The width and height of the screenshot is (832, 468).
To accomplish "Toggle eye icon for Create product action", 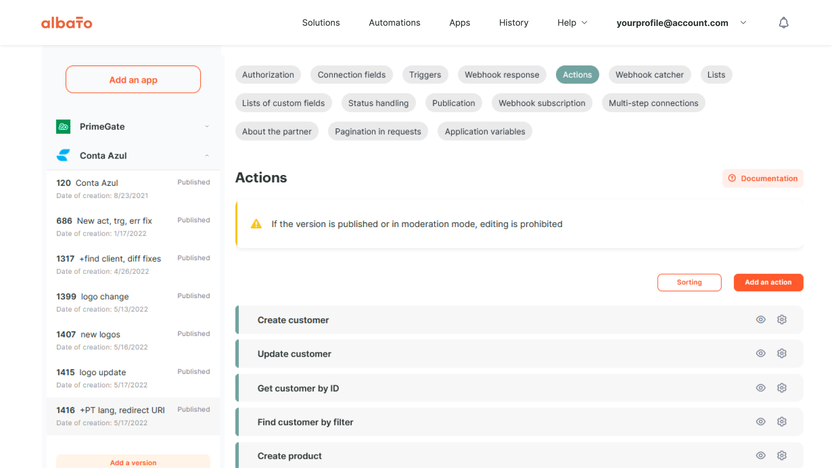I will (760, 455).
